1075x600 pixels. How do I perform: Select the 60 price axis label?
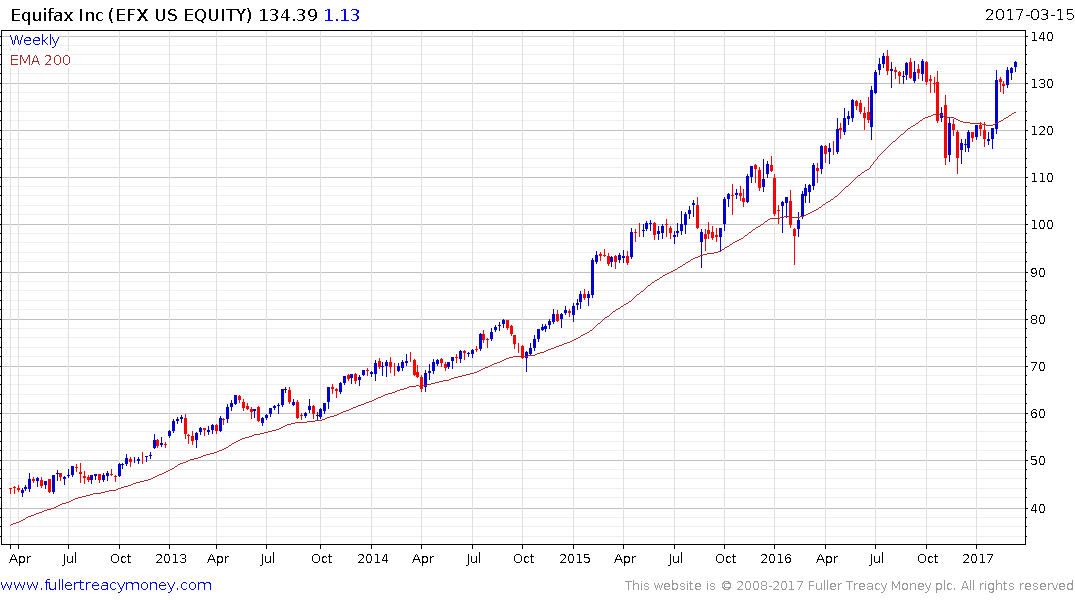click(x=1039, y=413)
